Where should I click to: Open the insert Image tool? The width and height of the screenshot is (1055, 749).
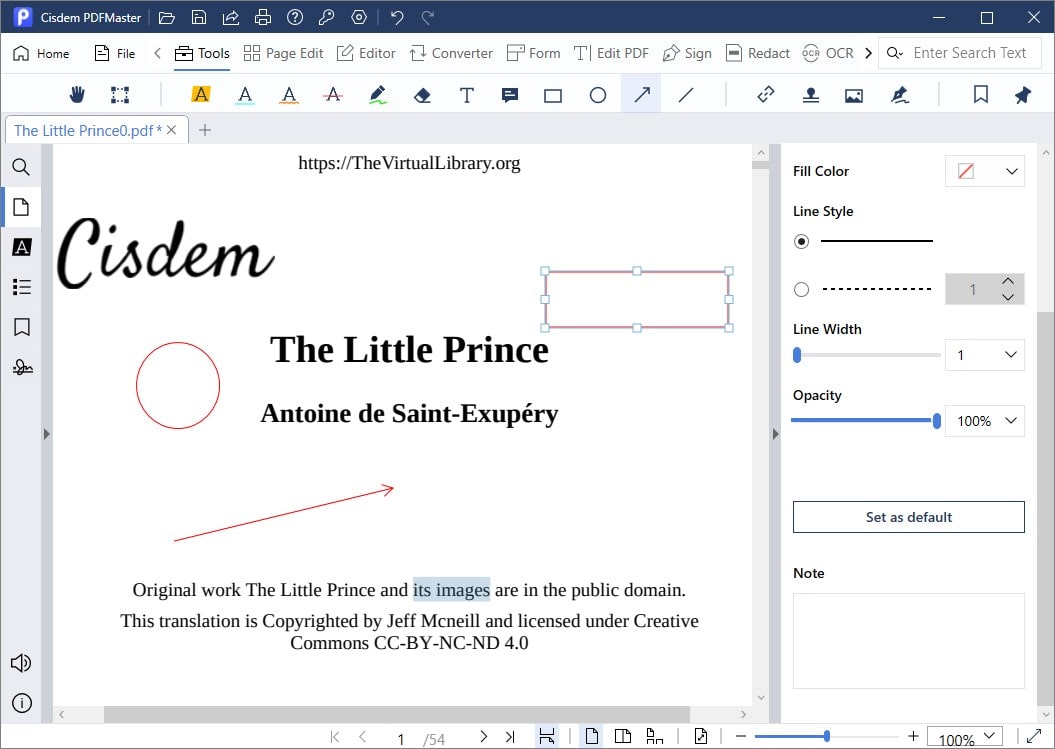tap(854, 94)
